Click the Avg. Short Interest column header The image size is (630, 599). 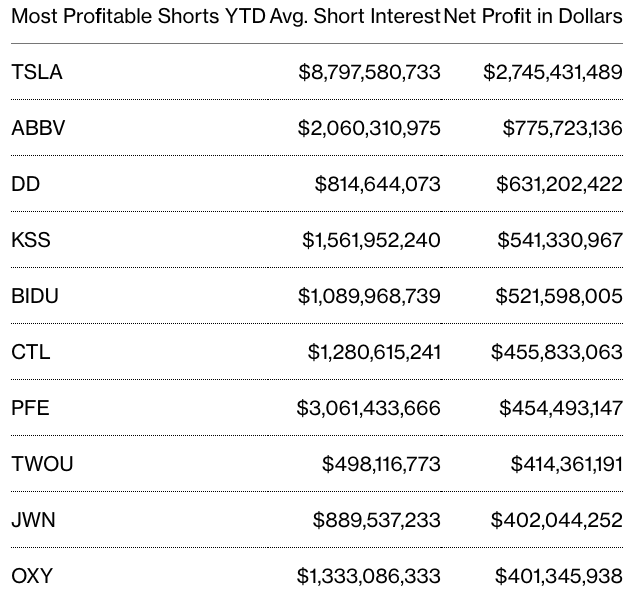[355, 17]
